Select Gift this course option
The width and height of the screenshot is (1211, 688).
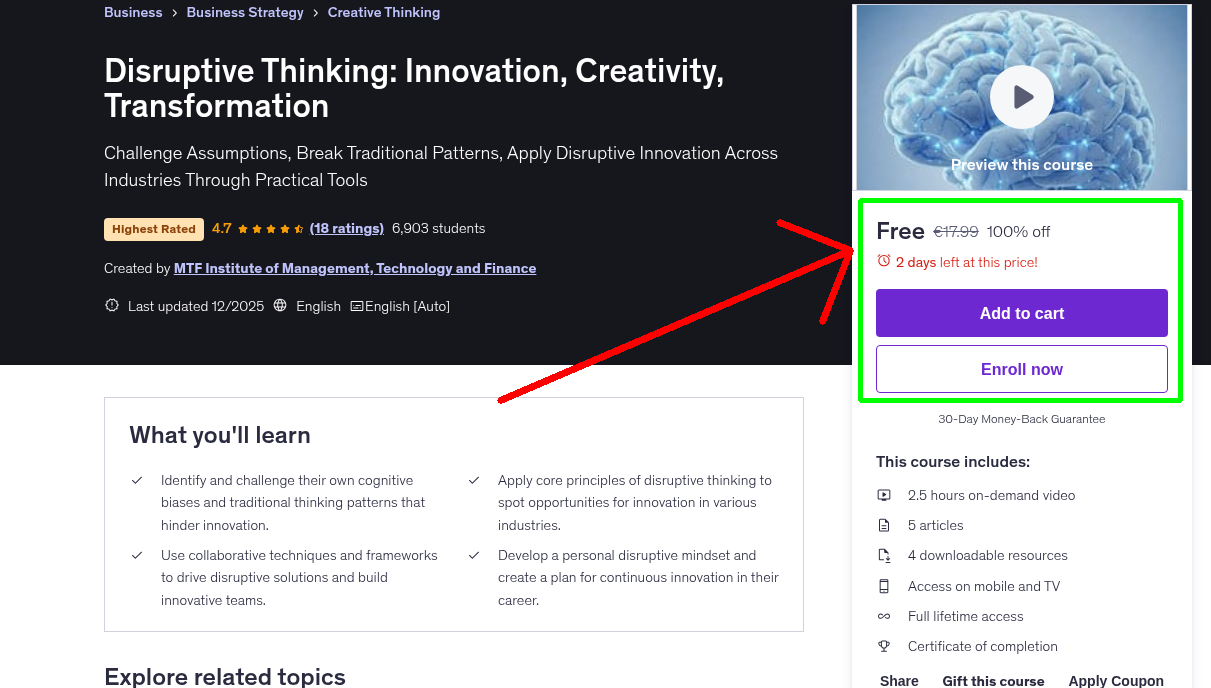point(993,680)
